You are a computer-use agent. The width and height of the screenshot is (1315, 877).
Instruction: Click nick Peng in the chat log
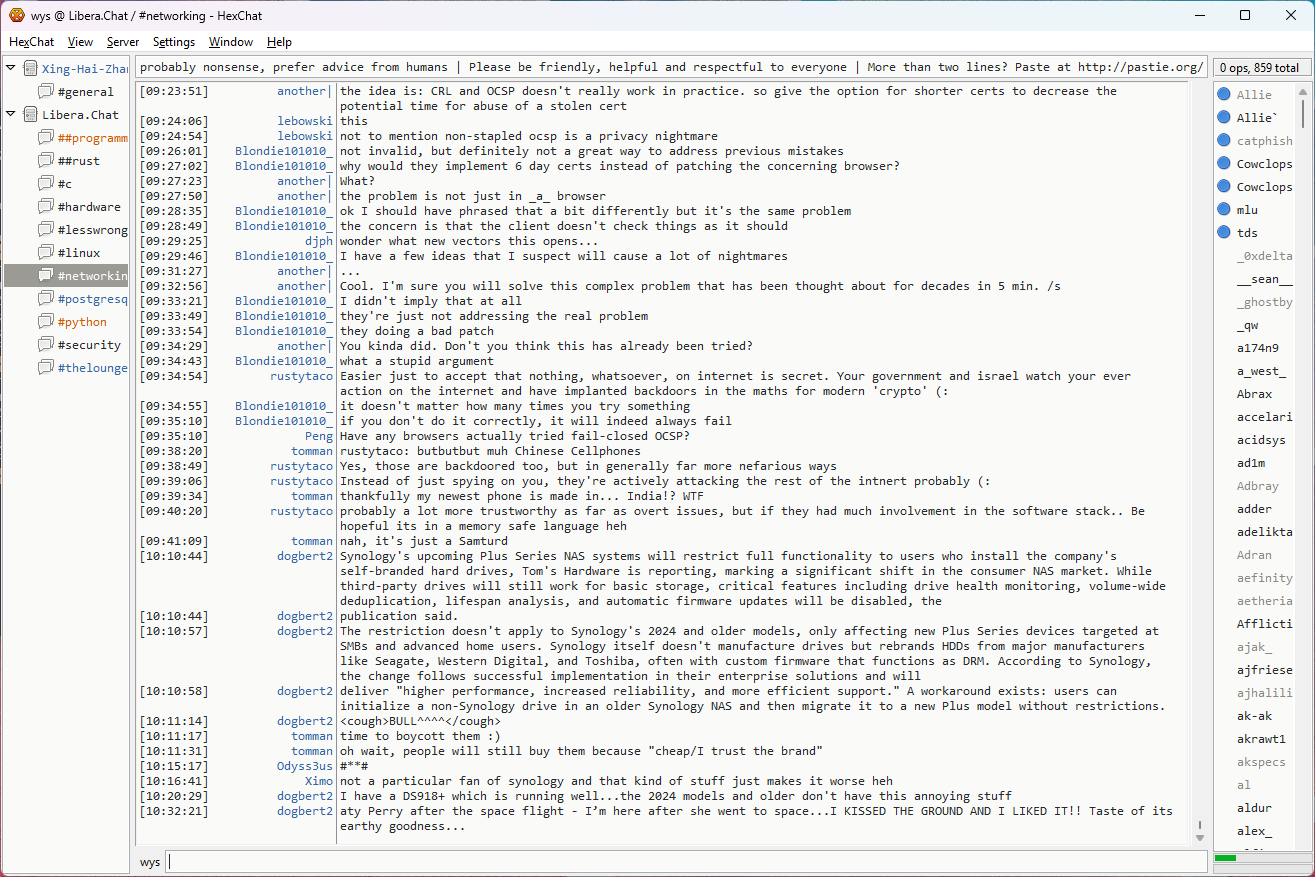tap(319, 436)
